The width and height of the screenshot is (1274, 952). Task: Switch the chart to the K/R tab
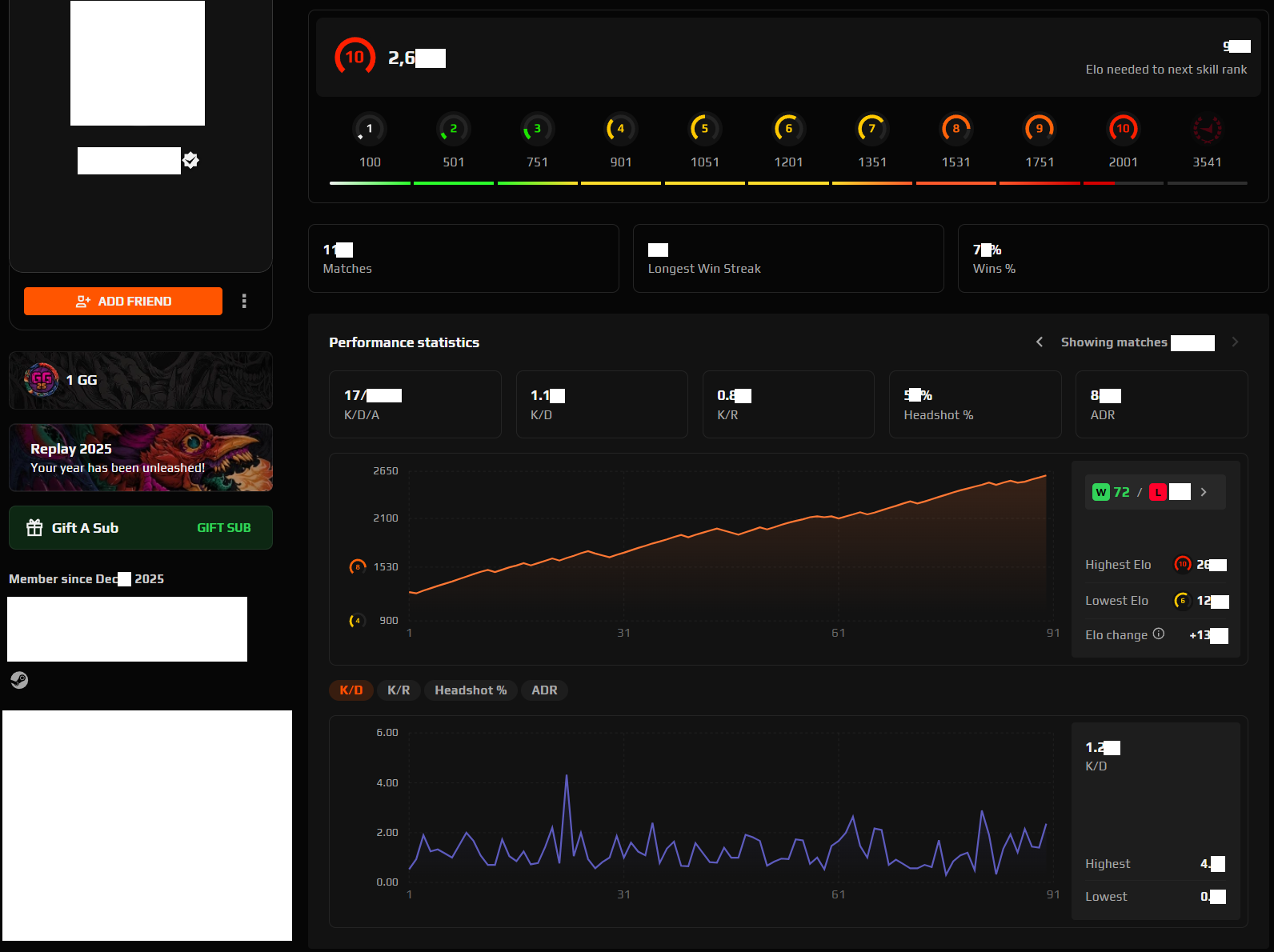pos(399,690)
